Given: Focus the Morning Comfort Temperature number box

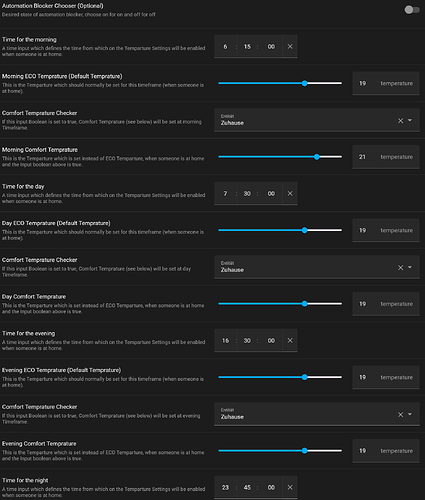Looking at the screenshot, I should (x=386, y=157).
